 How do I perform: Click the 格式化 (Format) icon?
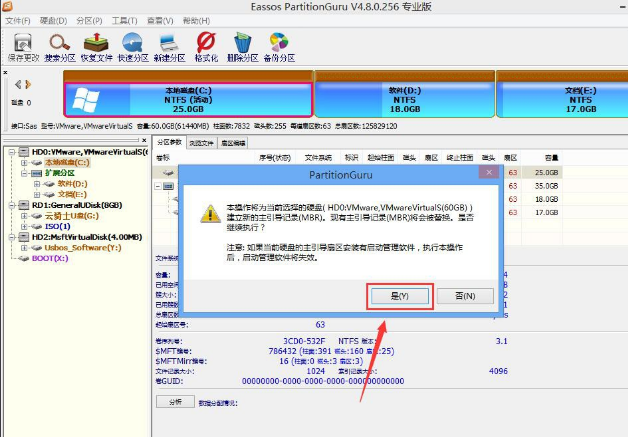coord(205,46)
